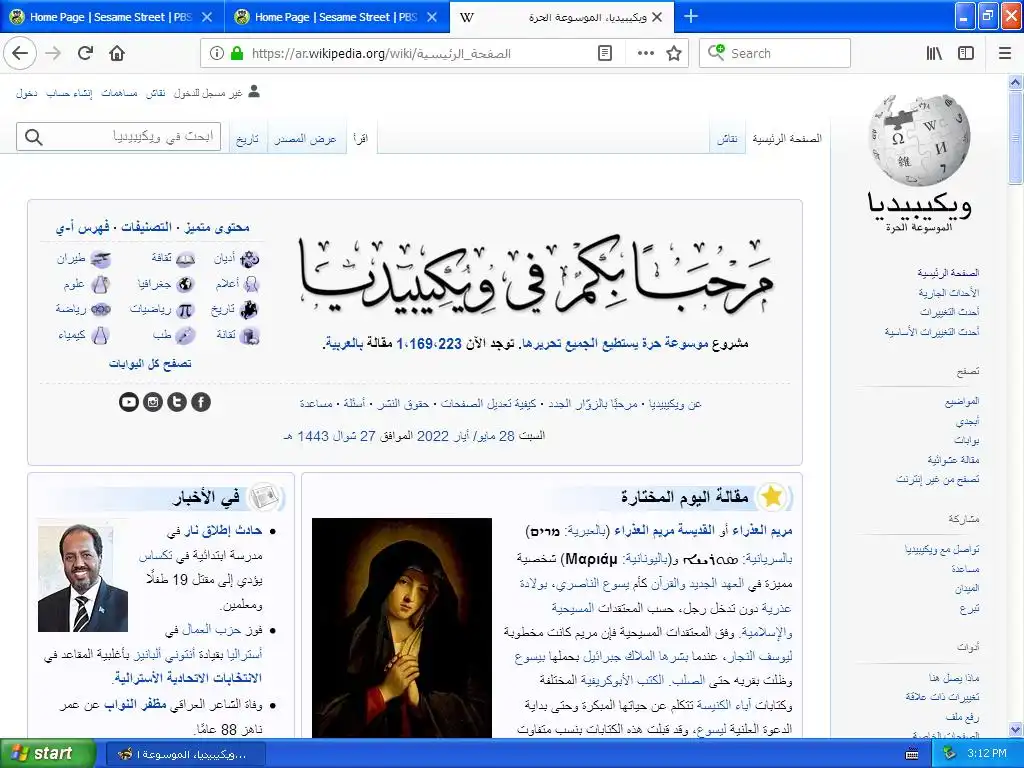This screenshot has height=768, width=1024.
Task: Open 'الأحداث الجارية' current events in sidebar
Action: 949,293
